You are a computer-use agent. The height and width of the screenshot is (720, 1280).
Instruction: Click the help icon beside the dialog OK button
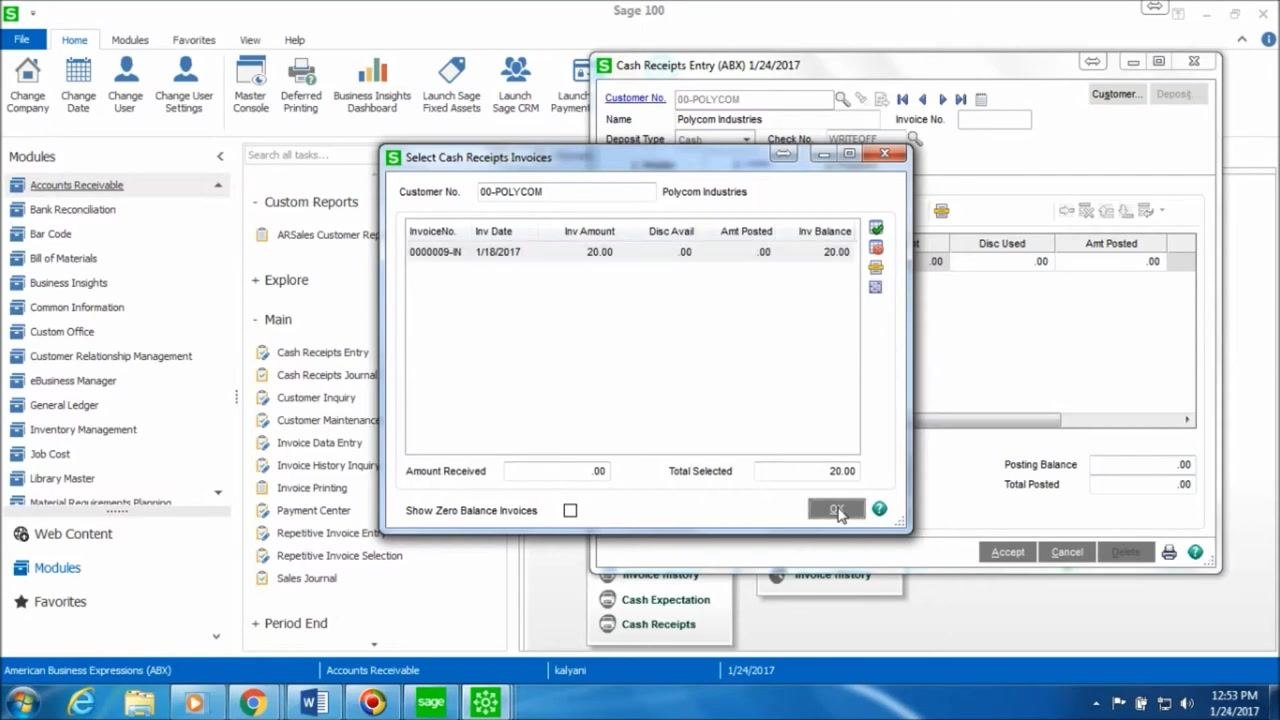pyautogui.click(x=879, y=509)
